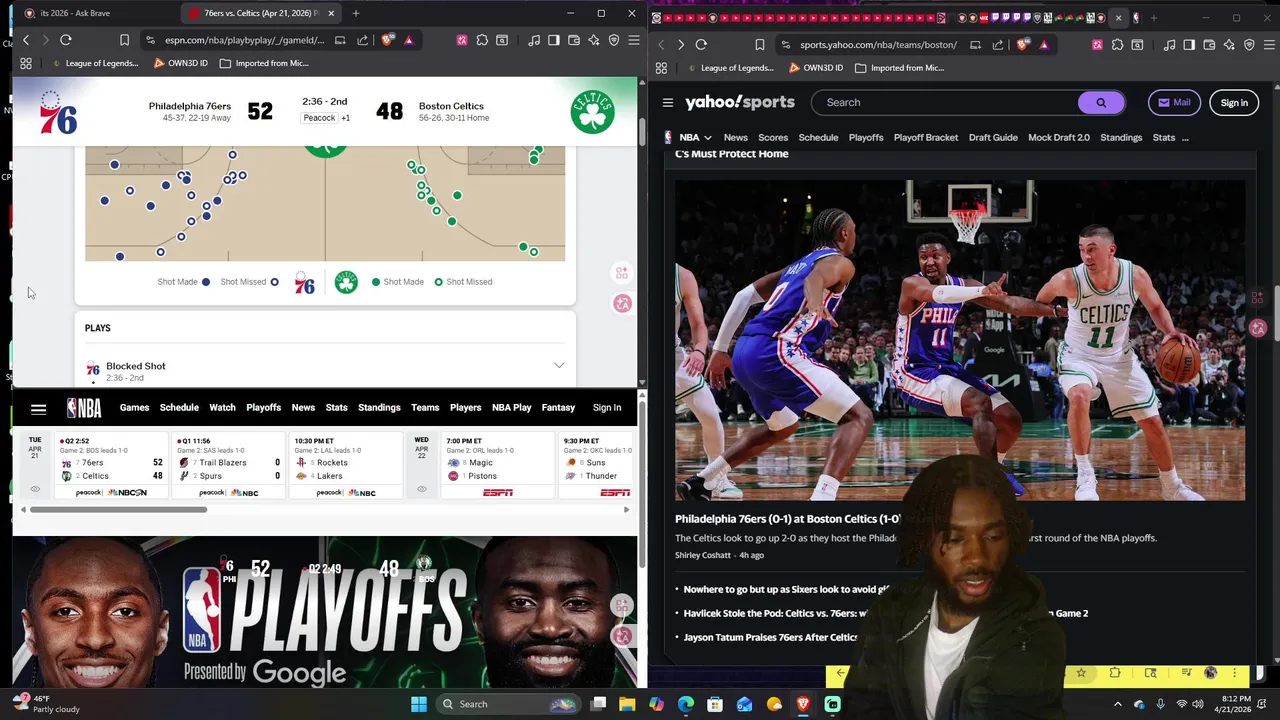Share the ESPN page URL
The image size is (1280, 720).
362,40
